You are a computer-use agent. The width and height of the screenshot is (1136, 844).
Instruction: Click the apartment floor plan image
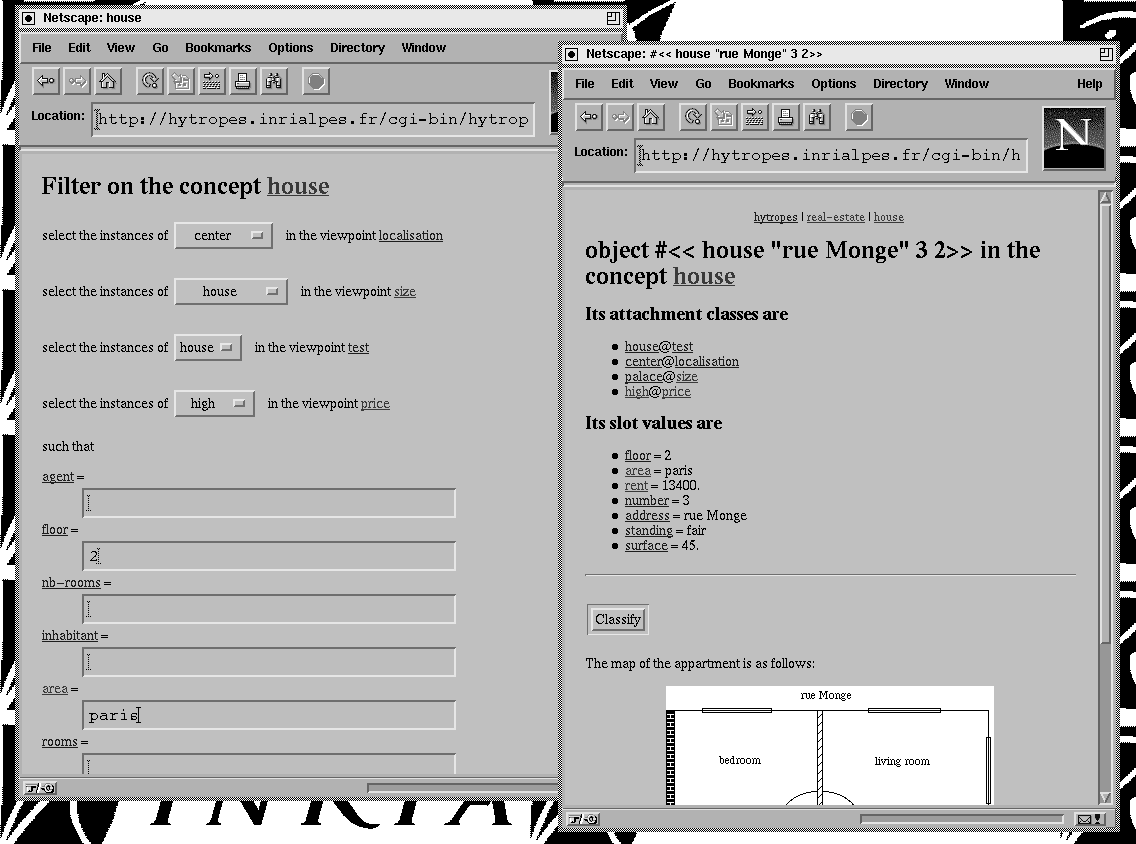click(830, 745)
